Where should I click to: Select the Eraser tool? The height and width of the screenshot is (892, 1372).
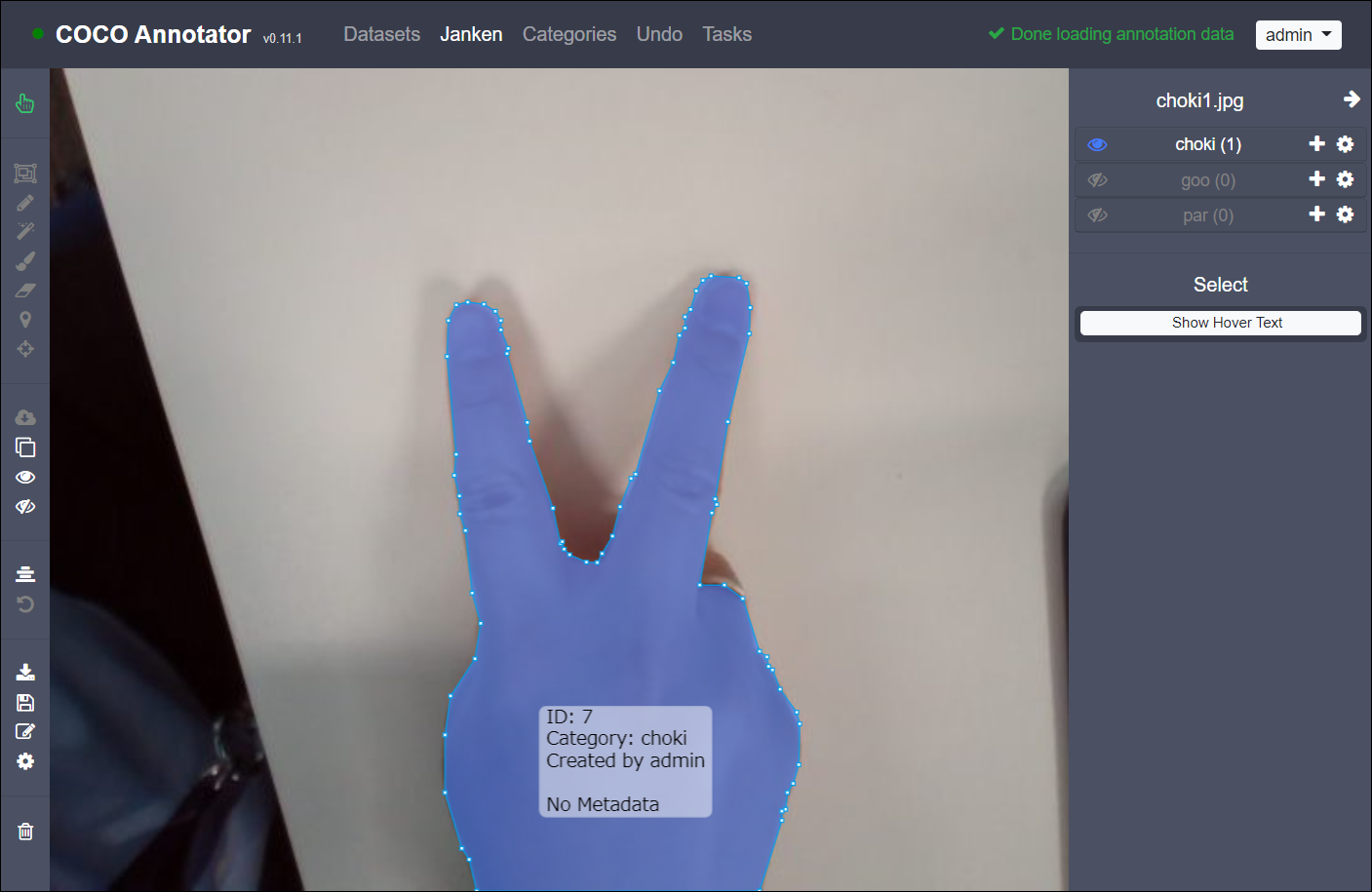[x=25, y=290]
